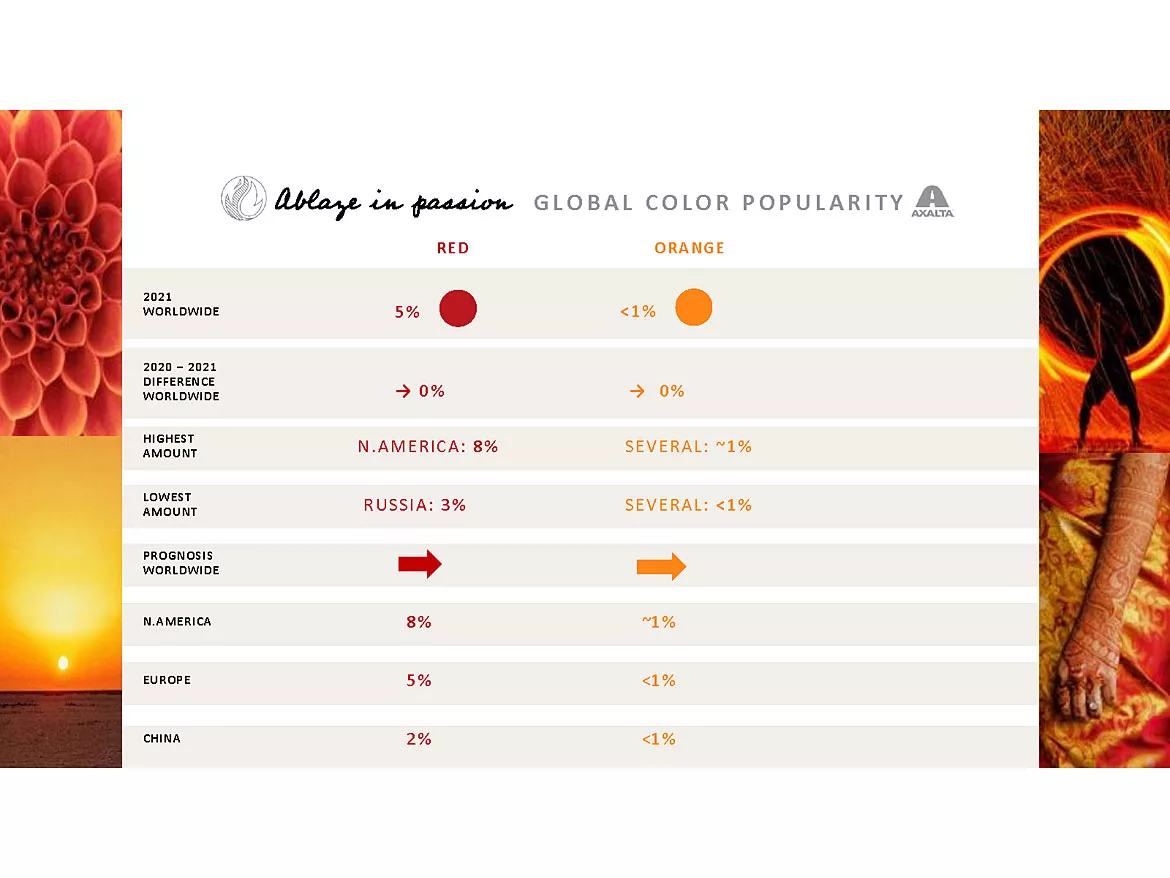Click the orange prognosis arrow
This screenshot has width=1170, height=878.
pyautogui.click(x=661, y=567)
